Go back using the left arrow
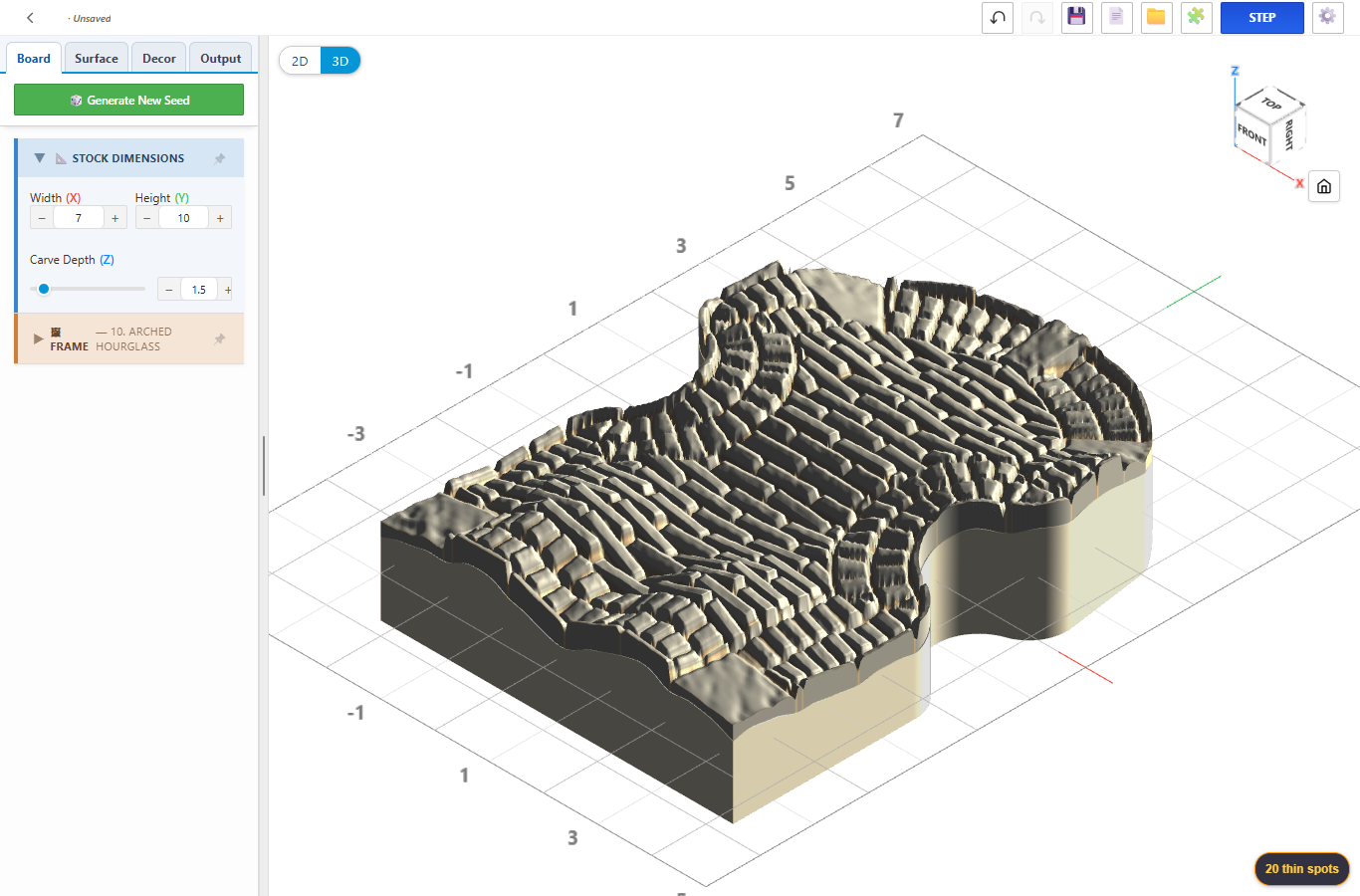The height and width of the screenshot is (896, 1360). [30, 18]
